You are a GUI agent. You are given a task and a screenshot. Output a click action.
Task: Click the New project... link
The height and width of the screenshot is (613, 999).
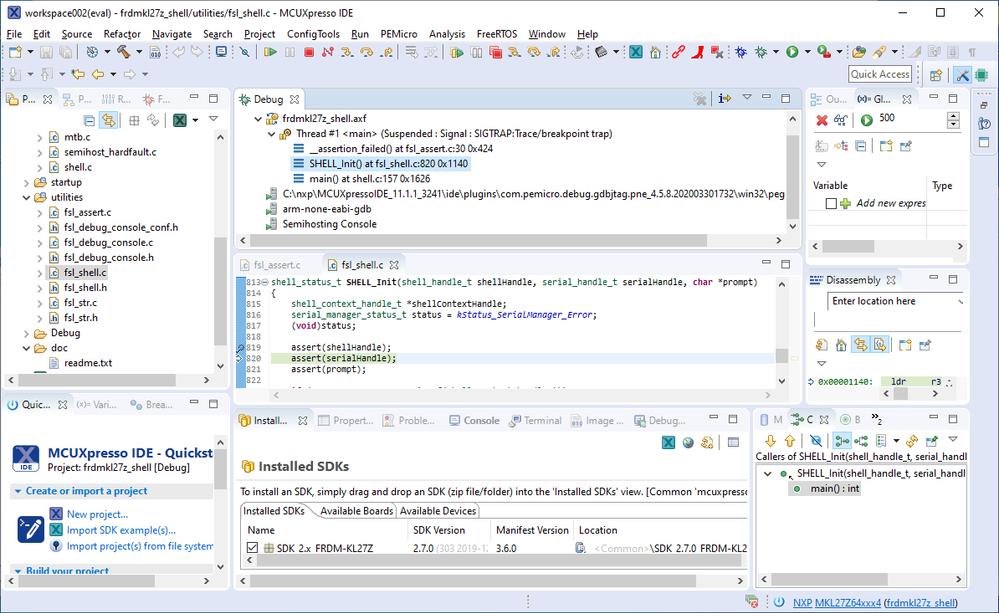(x=97, y=514)
